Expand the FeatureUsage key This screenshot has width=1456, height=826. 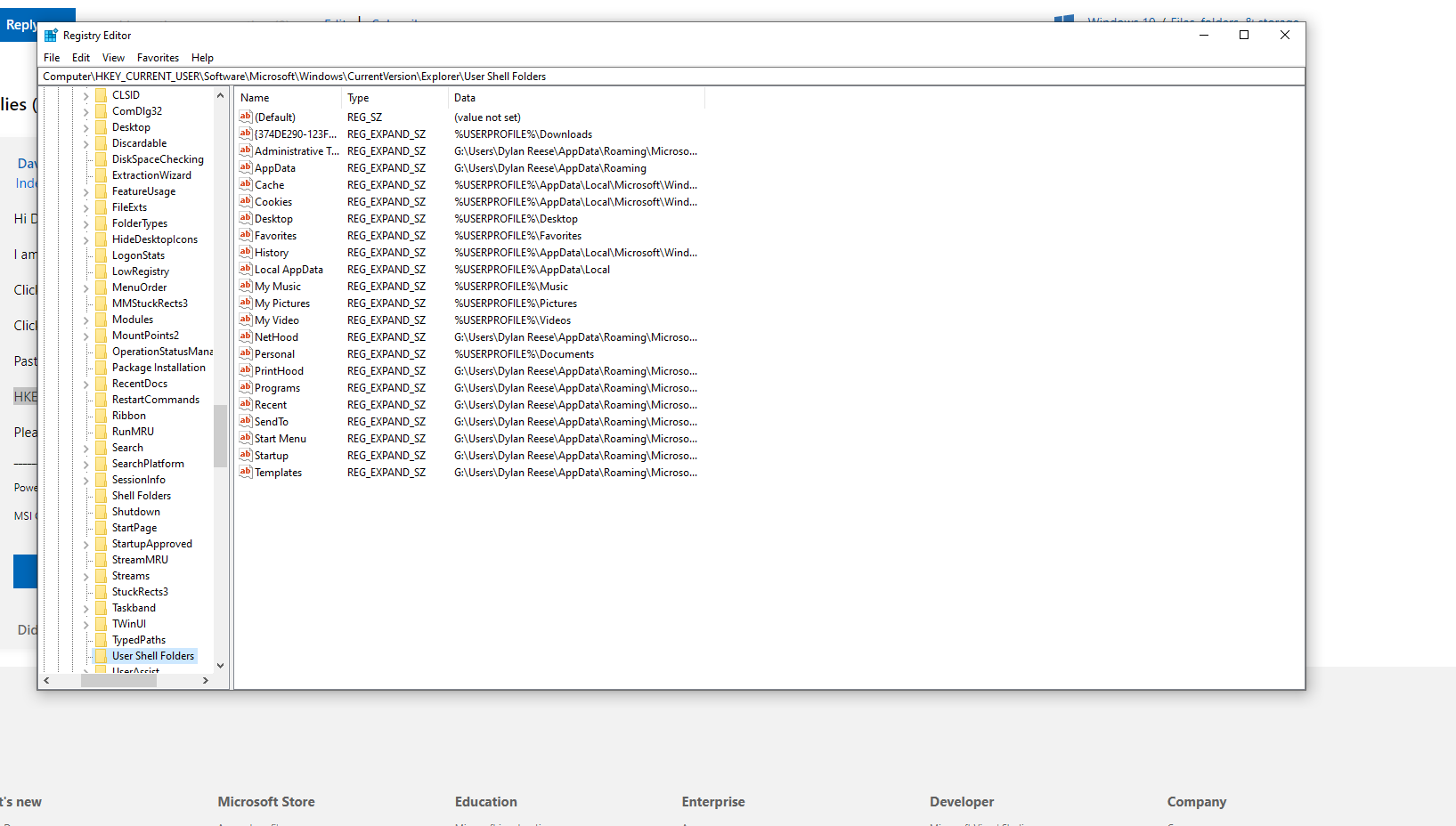pyautogui.click(x=86, y=191)
